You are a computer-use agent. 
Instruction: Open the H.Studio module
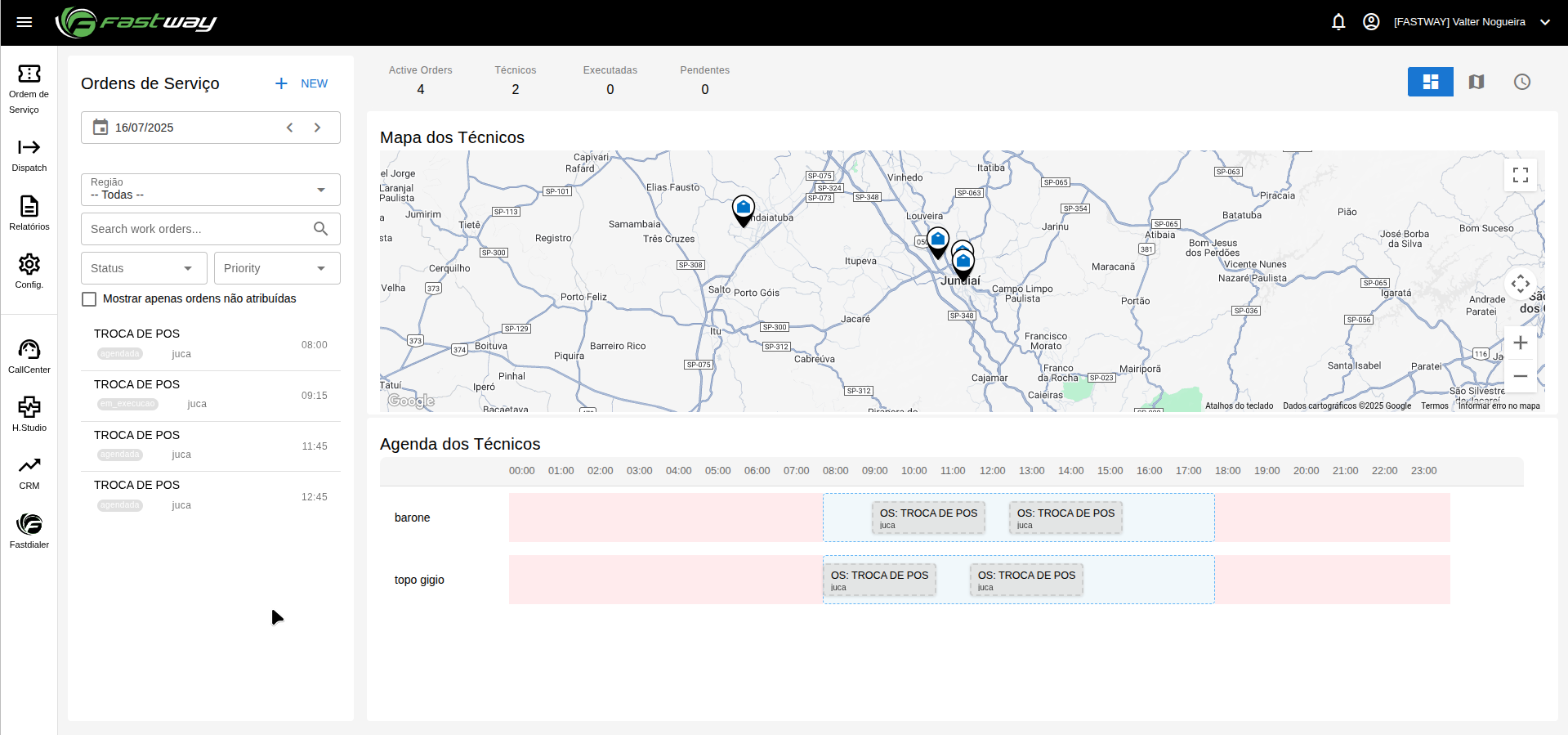(x=29, y=414)
